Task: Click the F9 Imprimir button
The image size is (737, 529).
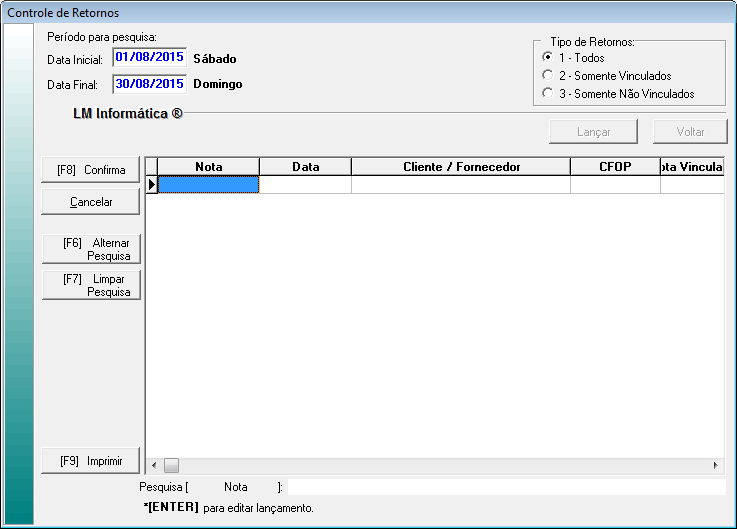Action: point(91,461)
